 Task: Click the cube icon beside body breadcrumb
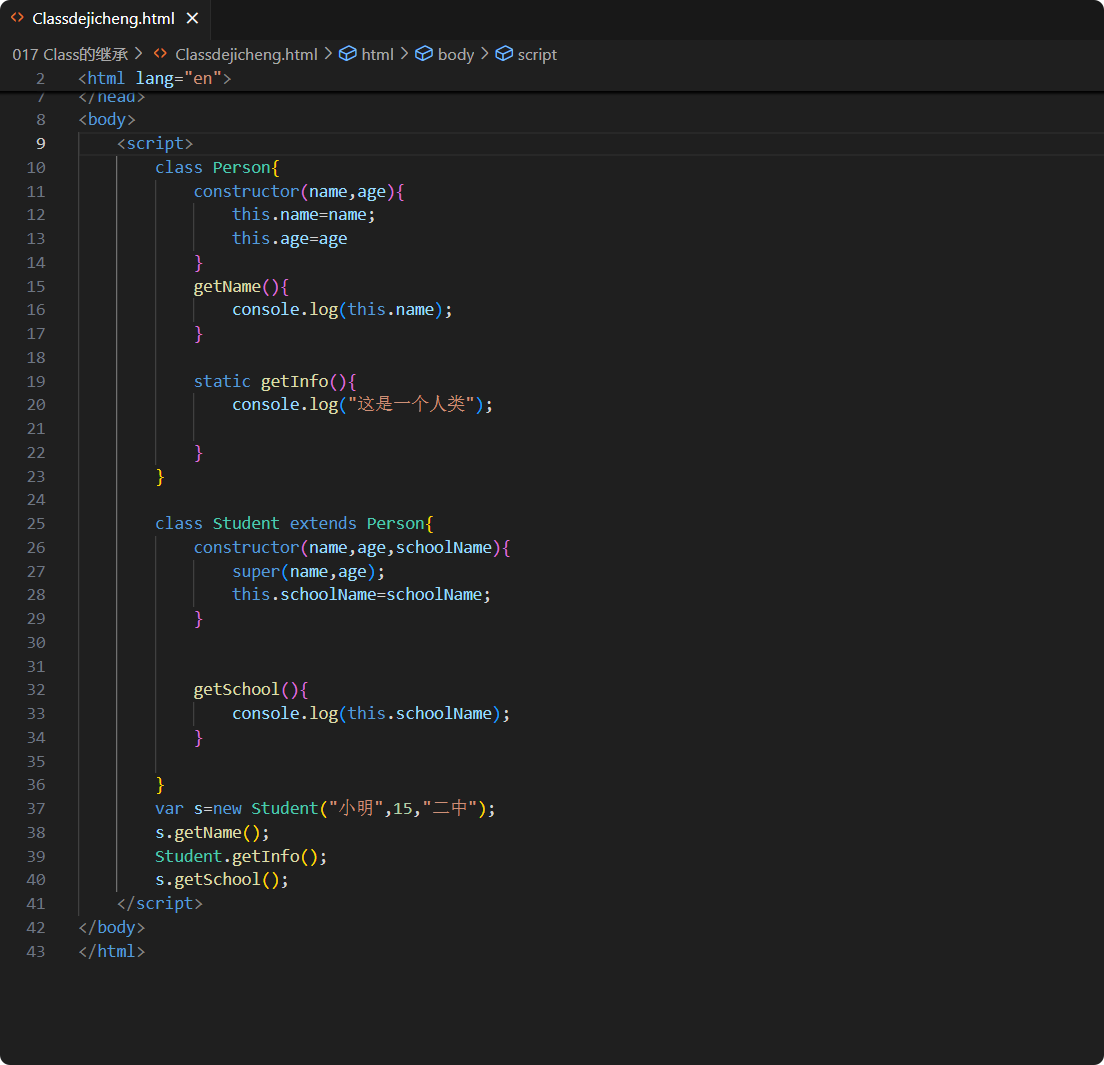coord(424,54)
